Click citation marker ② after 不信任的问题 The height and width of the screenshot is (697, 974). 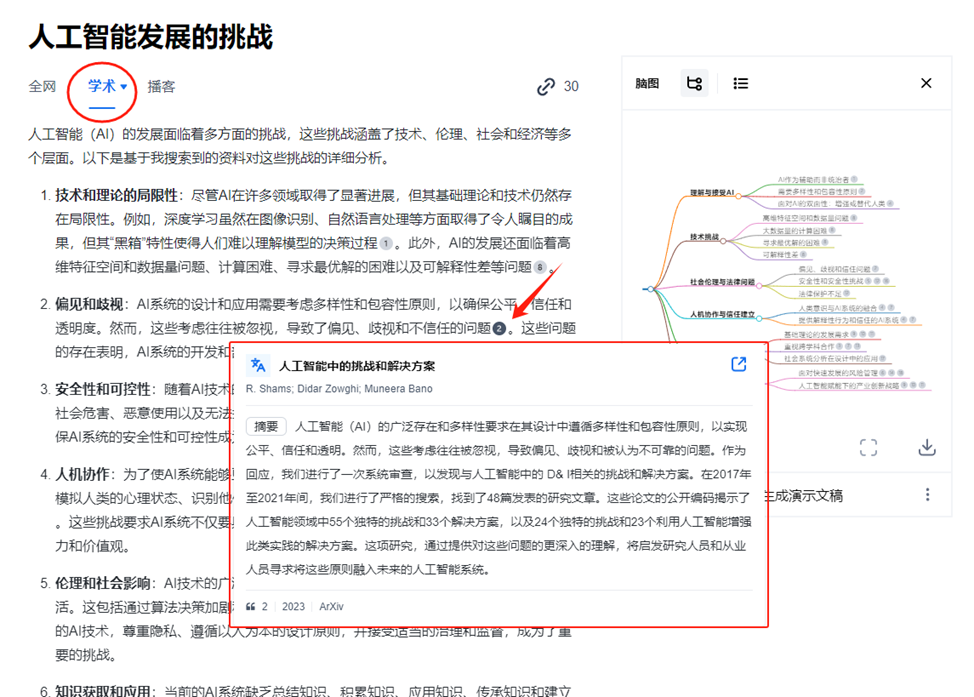[499, 326]
